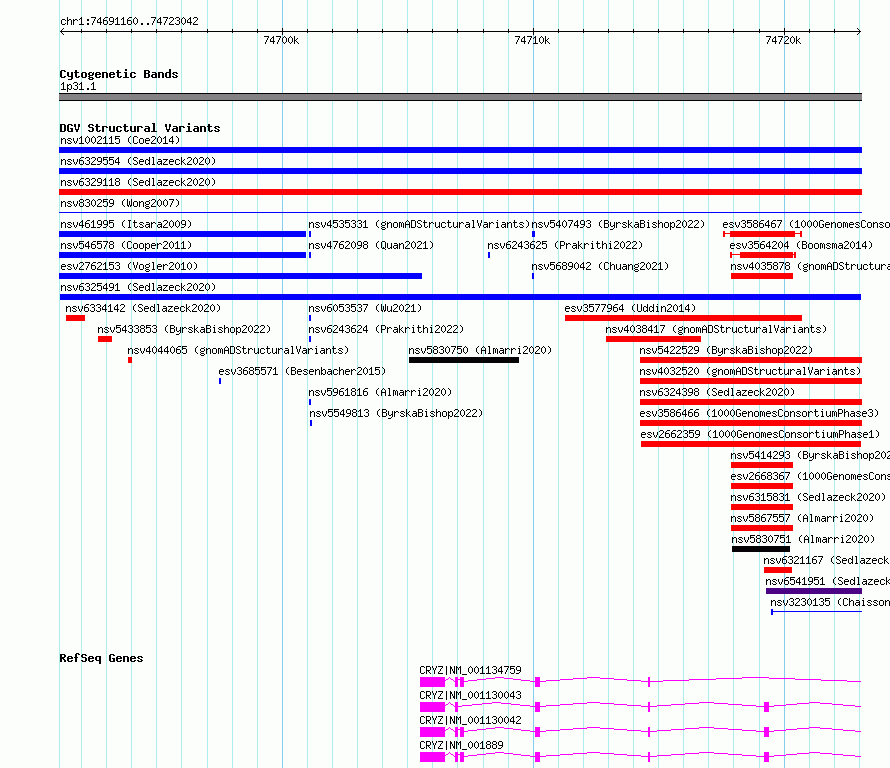Open the nsv6329118 (Sedlazeck2020) red variant bar

tap(460, 192)
